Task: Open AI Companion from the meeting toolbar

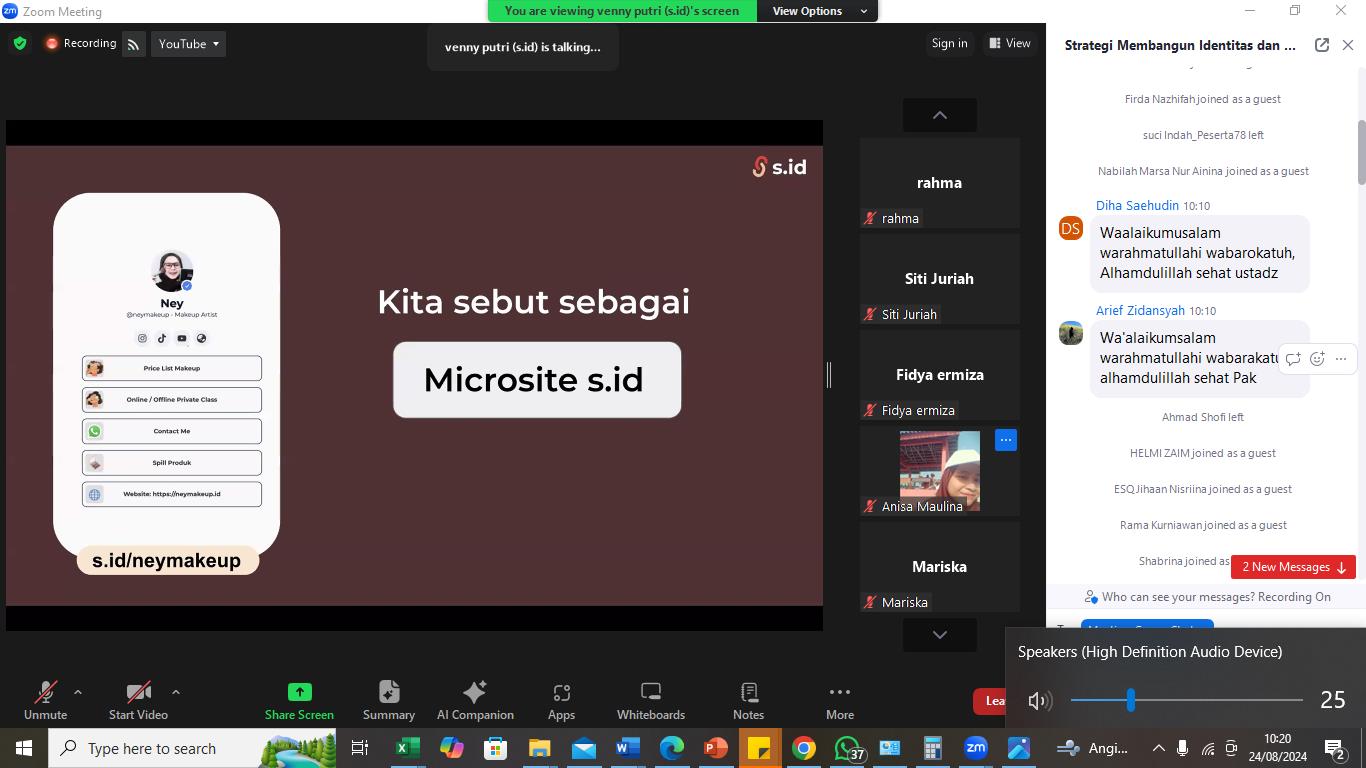Action: click(475, 699)
